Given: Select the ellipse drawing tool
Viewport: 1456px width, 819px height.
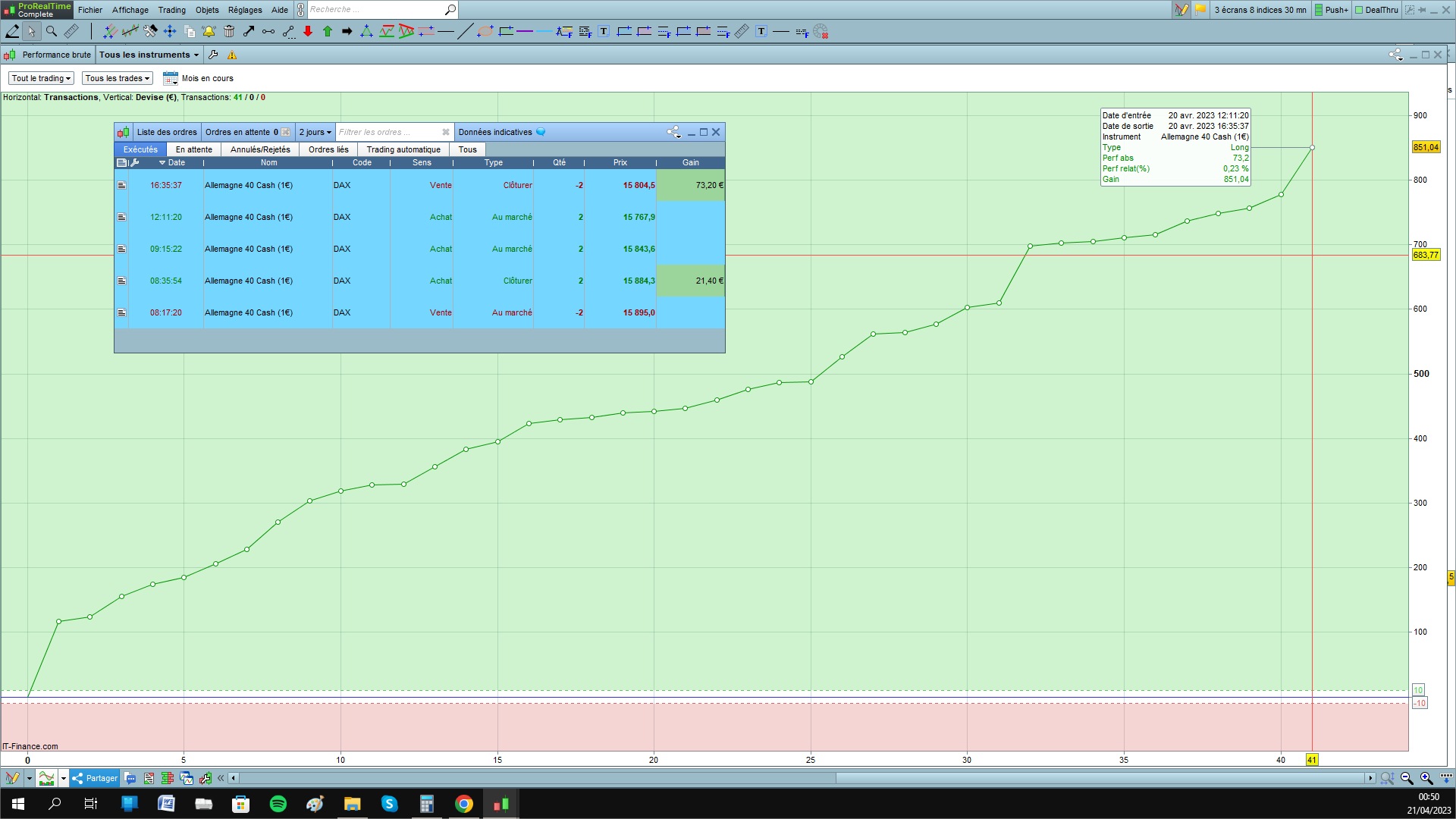Looking at the screenshot, I should pos(485,31).
